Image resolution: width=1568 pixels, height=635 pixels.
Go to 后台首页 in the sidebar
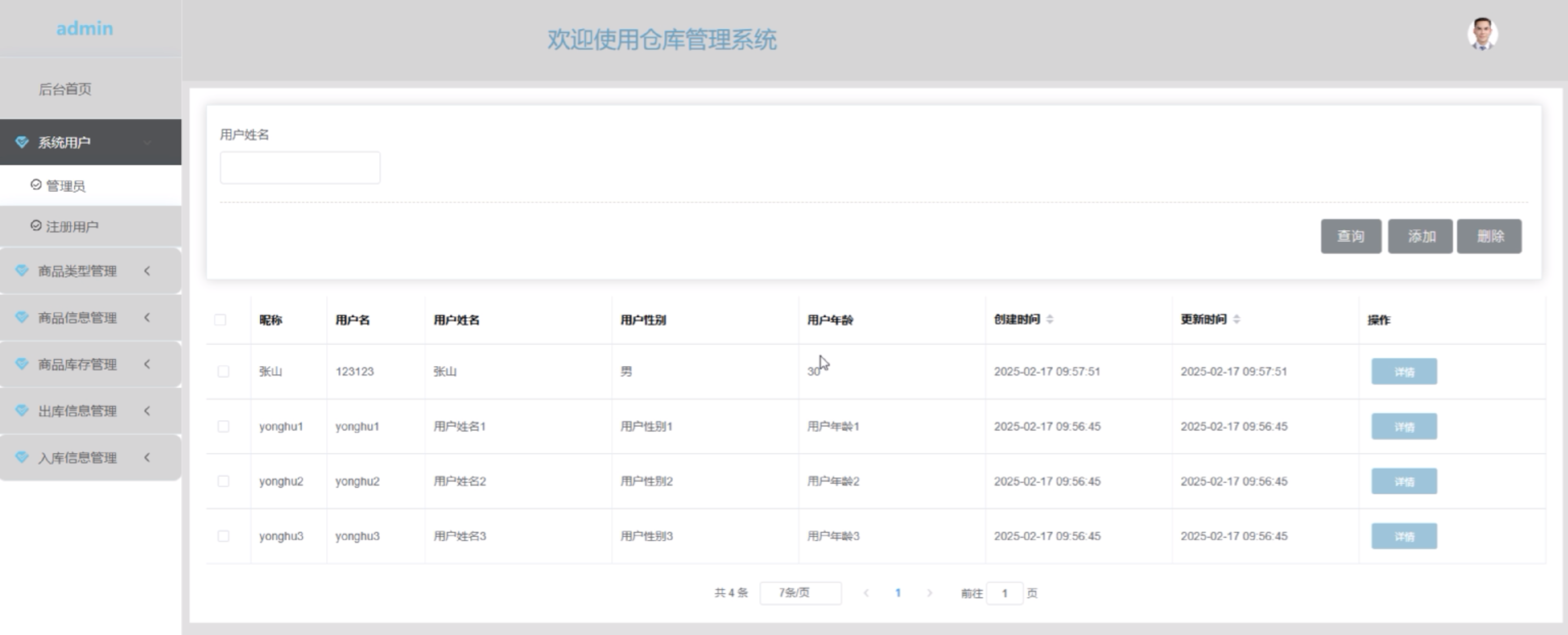point(65,89)
